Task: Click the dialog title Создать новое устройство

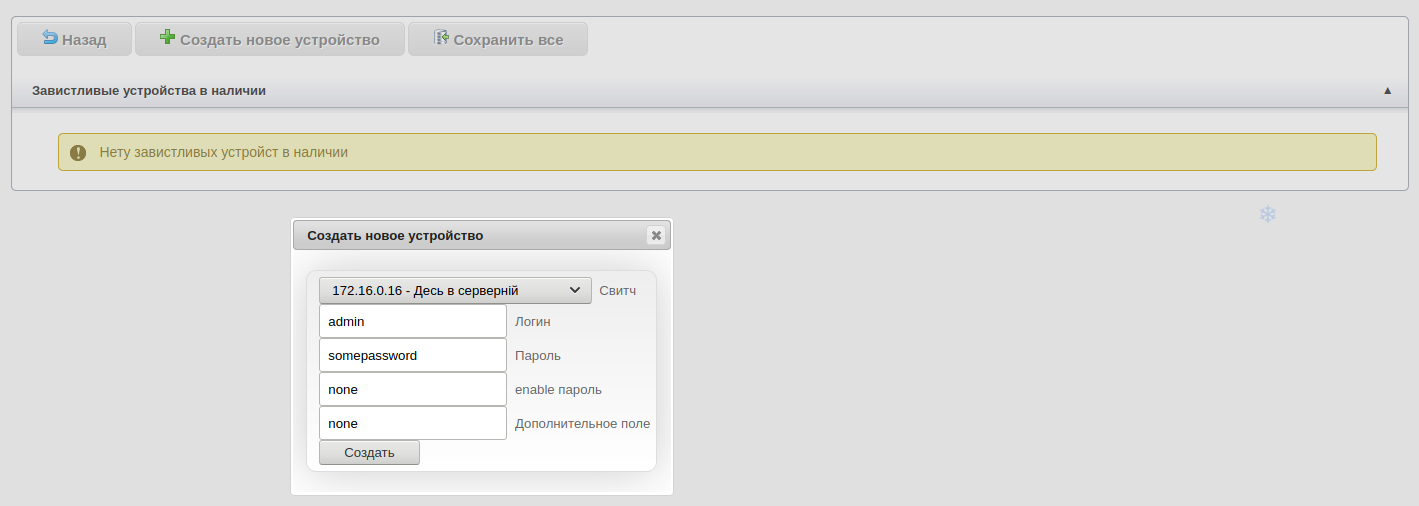Action: pyautogui.click(x=395, y=235)
